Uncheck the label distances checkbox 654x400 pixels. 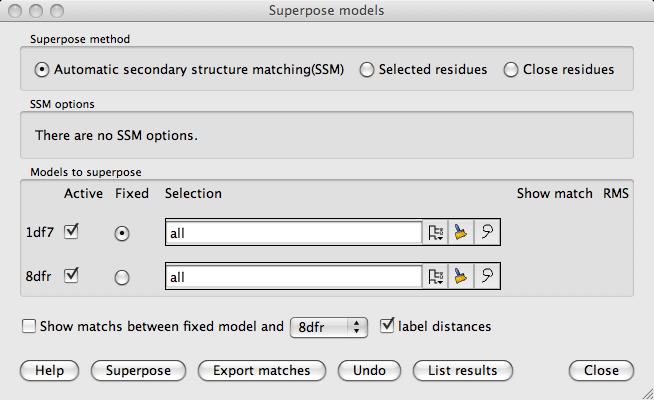click(388, 325)
